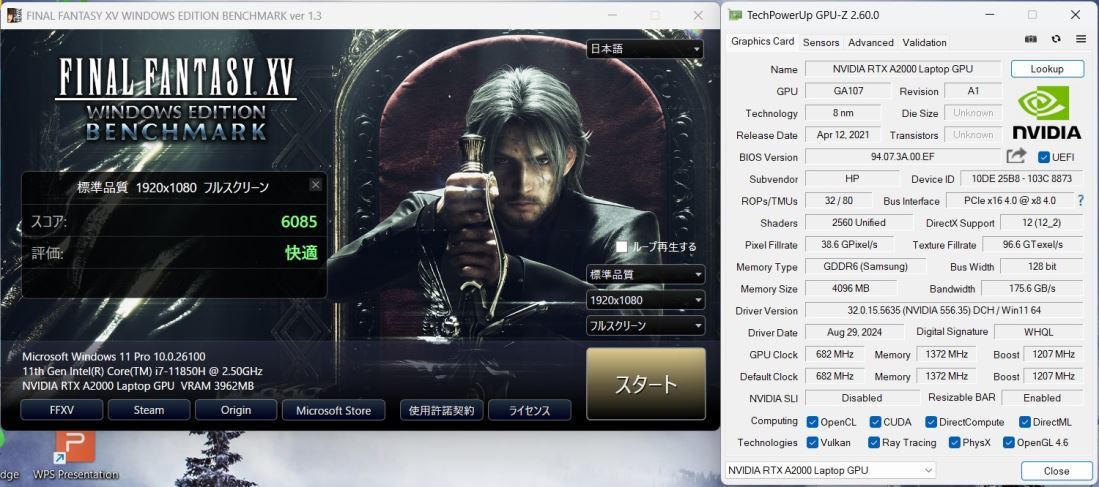
Task: Open 標準品質 quality dropdown
Action: pyautogui.click(x=646, y=274)
